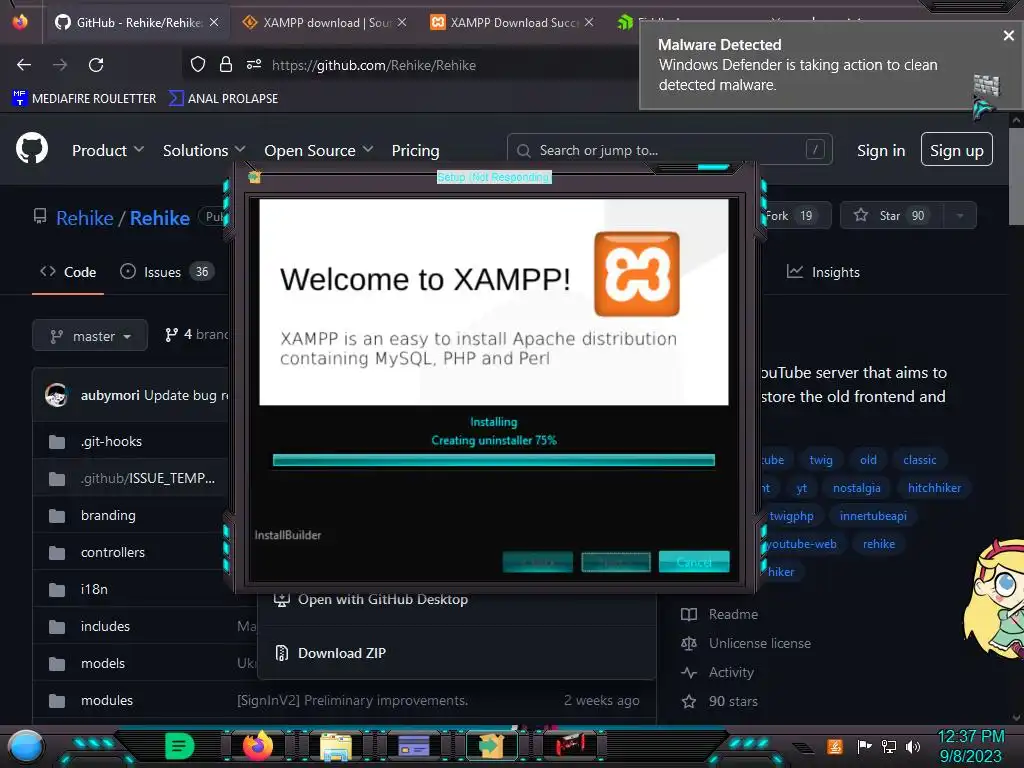Open the innertubeapi topic tag
Screen dimensions: 1024x768
[873, 516]
